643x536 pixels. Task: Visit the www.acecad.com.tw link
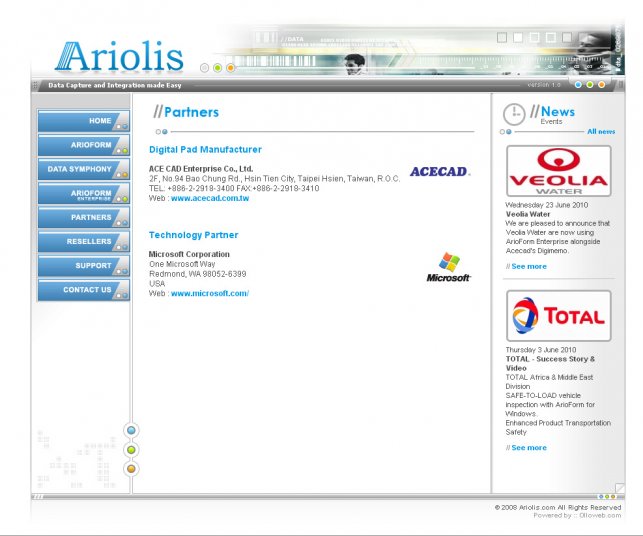(210, 198)
